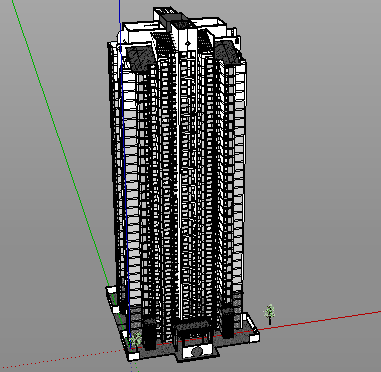
Task: Click the right dark pillar at the tower base
Action: (x=228, y=323)
